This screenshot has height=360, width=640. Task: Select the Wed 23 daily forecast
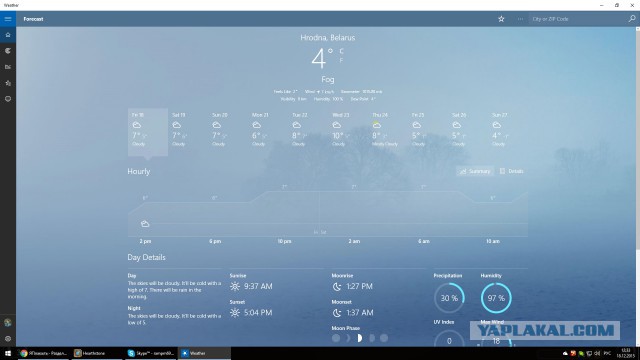(x=348, y=132)
